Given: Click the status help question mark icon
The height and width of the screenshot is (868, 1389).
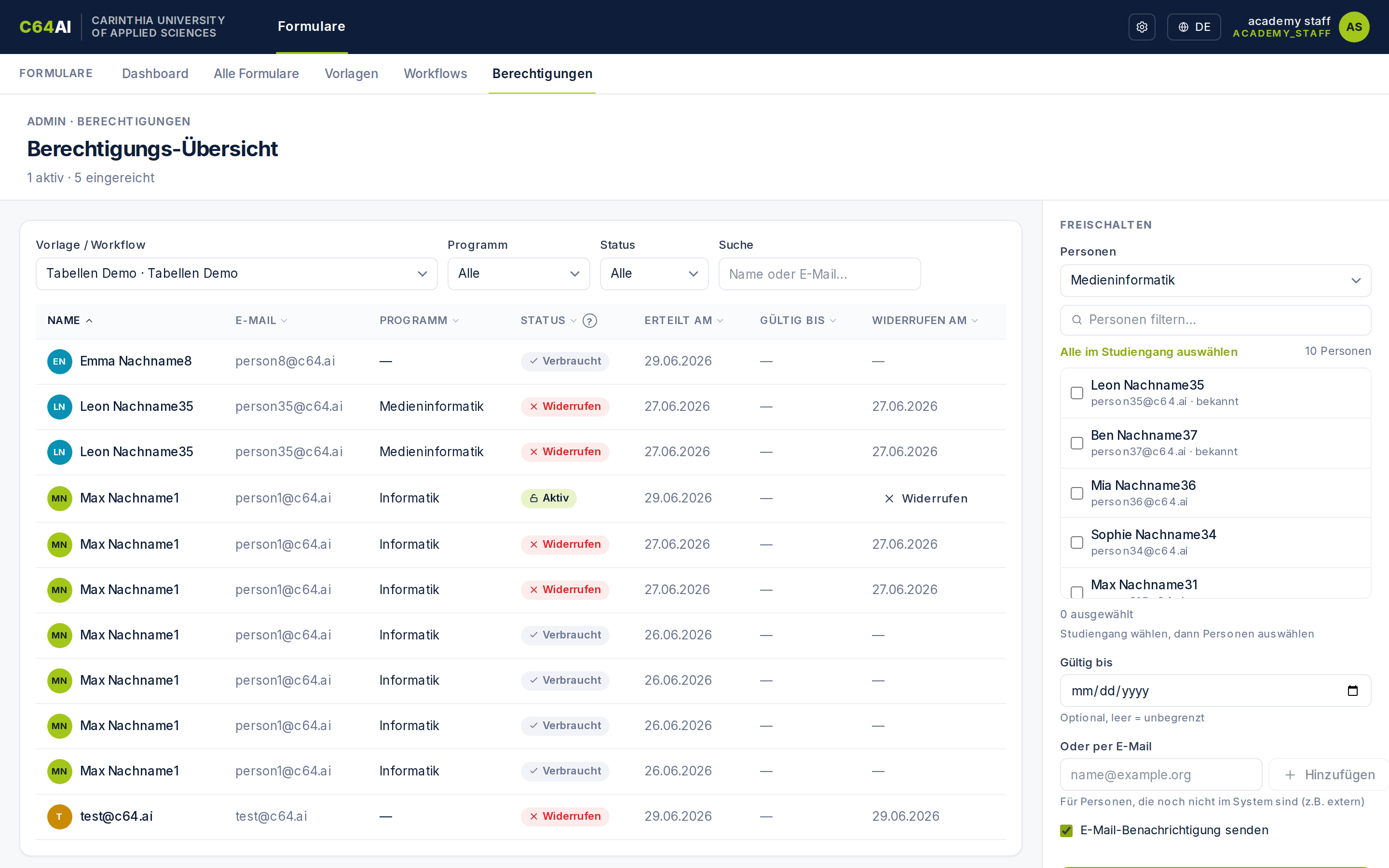Looking at the screenshot, I should coord(589,320).
